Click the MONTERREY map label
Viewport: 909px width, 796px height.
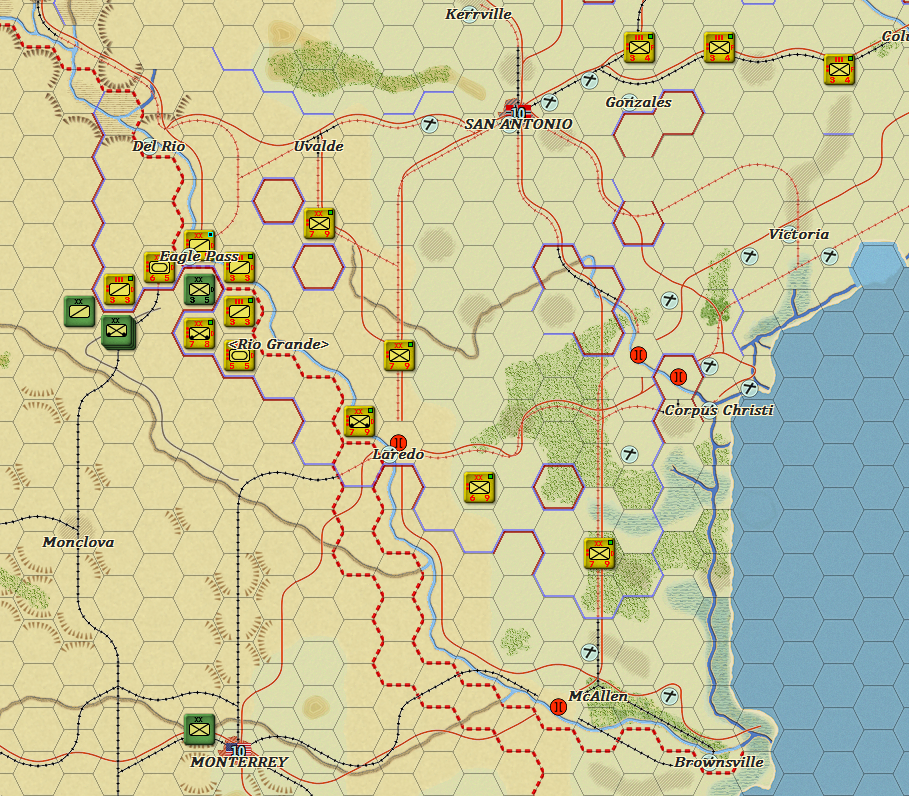click(x=239, y=762)
